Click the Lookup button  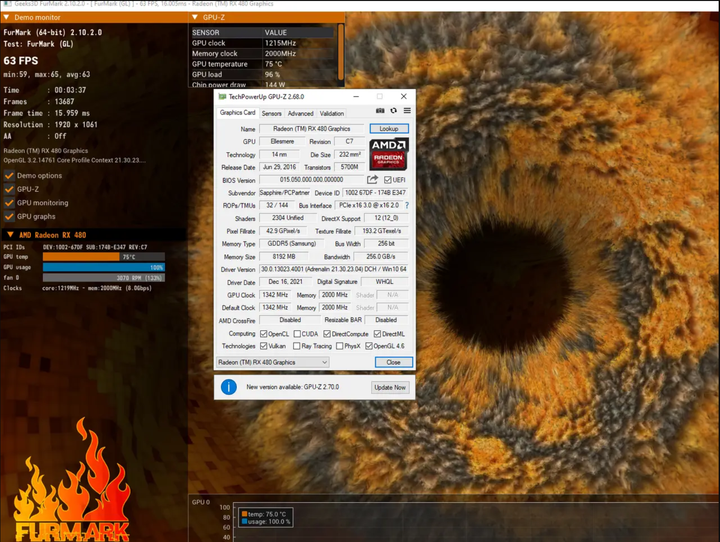coord(389,129)
